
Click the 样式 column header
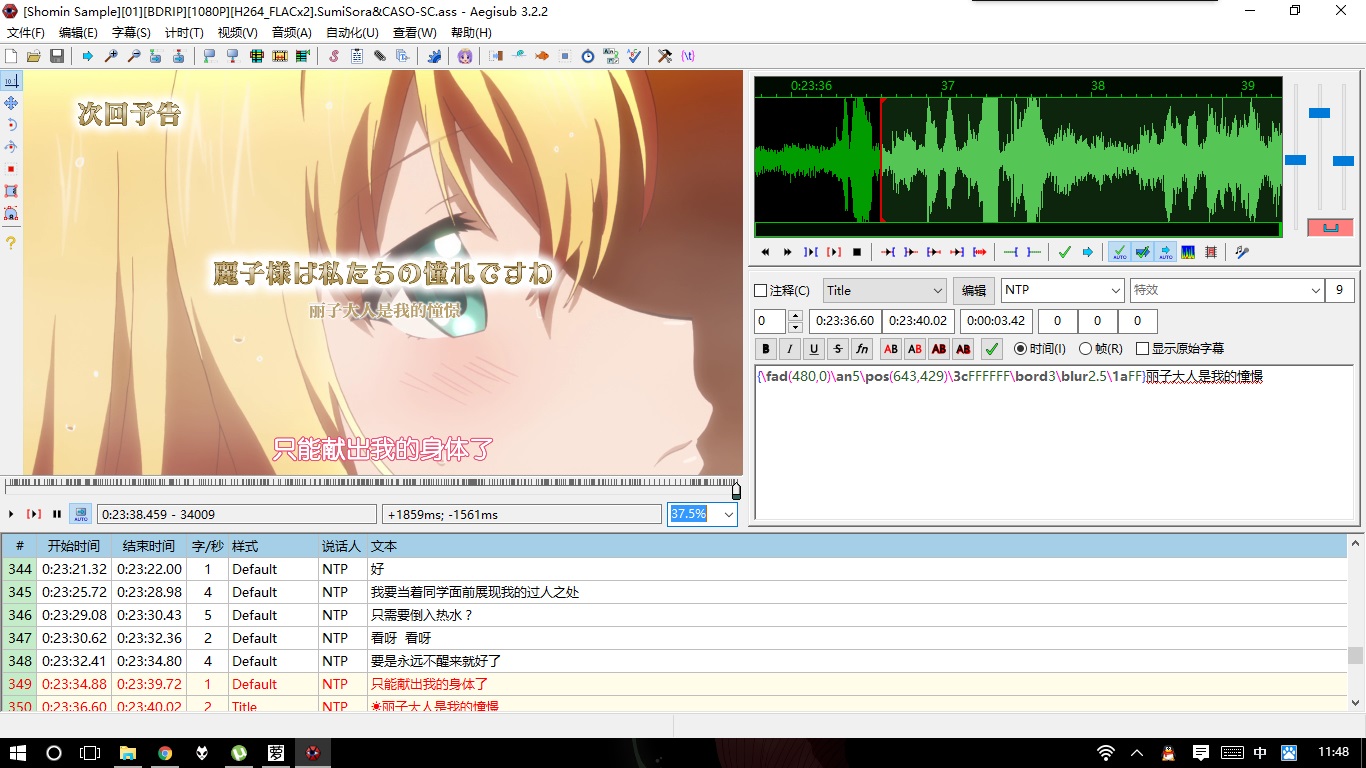(x=273, y=546)
